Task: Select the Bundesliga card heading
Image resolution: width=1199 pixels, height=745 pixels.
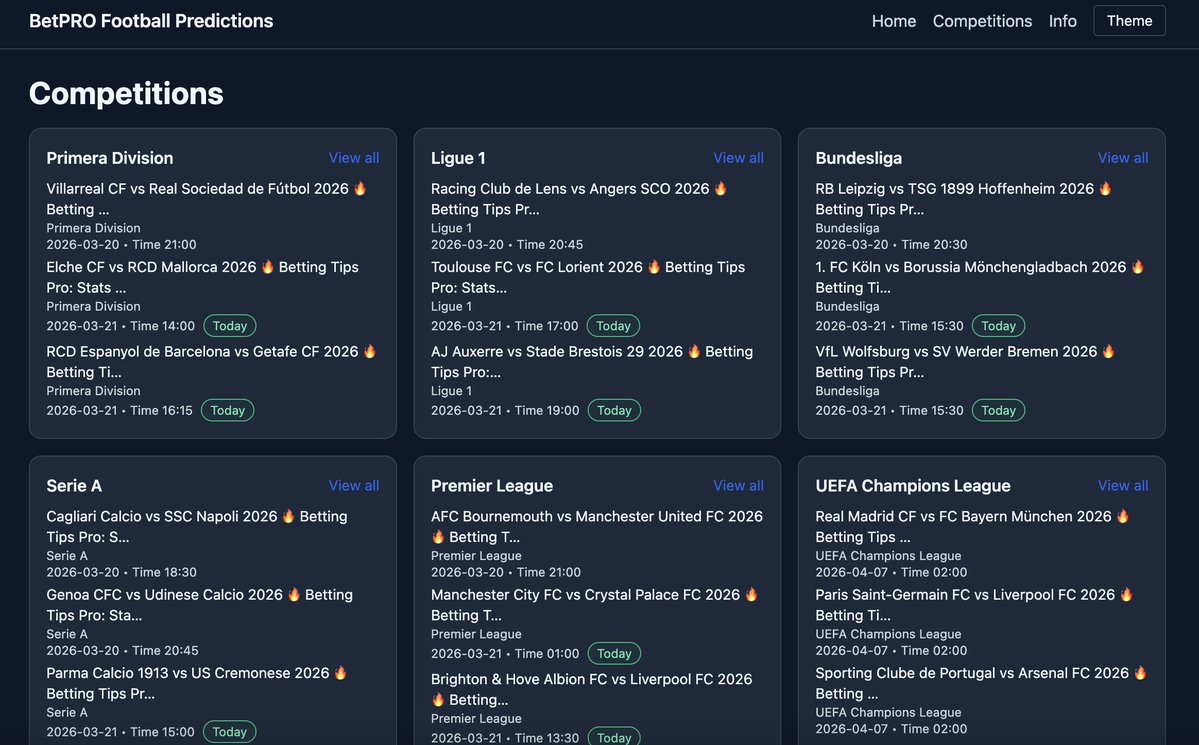Action: pyautogui.click(x=858, y=158)
